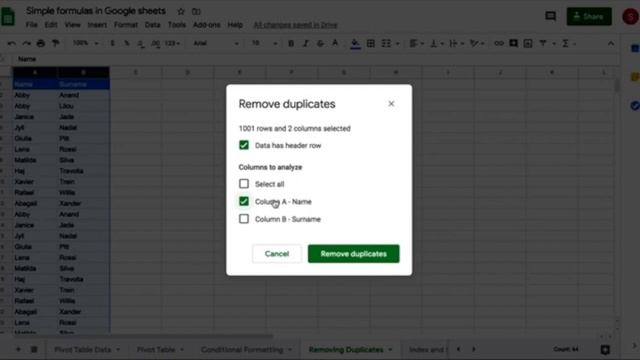Open the text rotation dropdown
This screenshot has width=640, height=360.
476,43
